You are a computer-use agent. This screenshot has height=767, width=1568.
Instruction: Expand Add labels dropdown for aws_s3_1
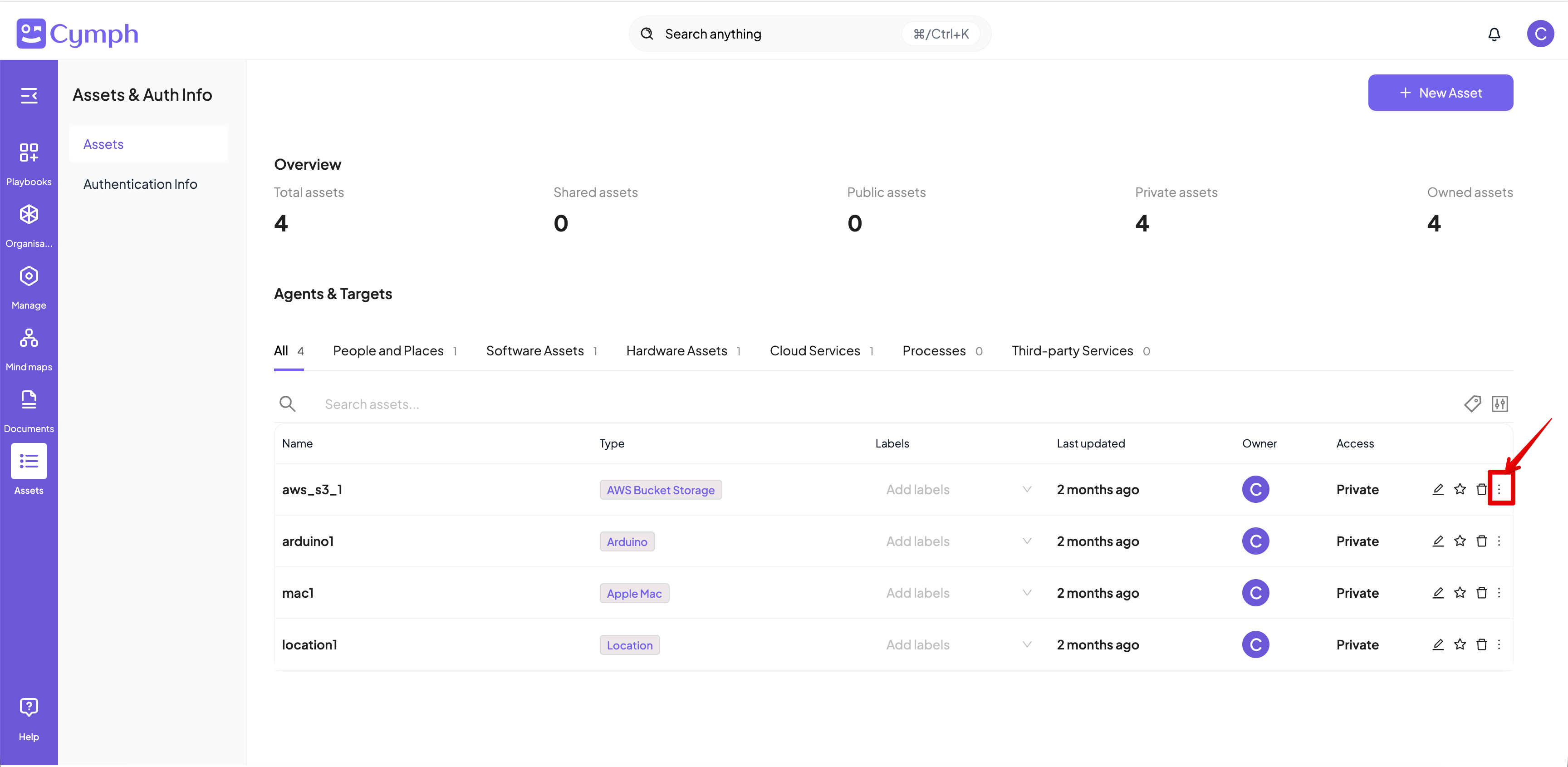coord(1026,489)
